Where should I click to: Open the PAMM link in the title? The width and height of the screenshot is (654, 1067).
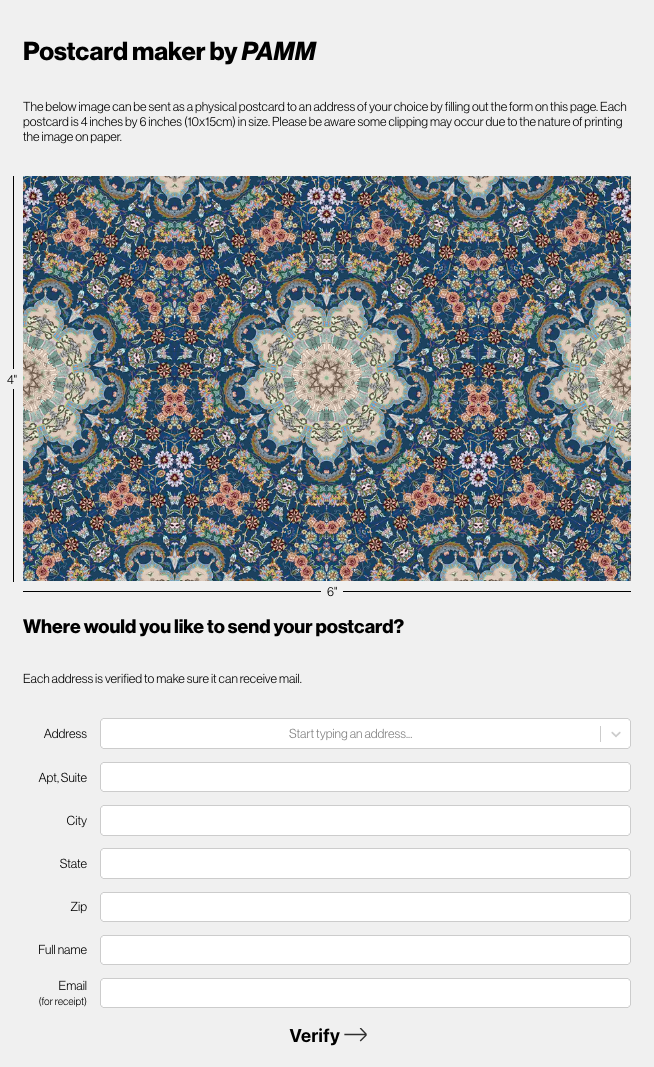tap(279, 52)
